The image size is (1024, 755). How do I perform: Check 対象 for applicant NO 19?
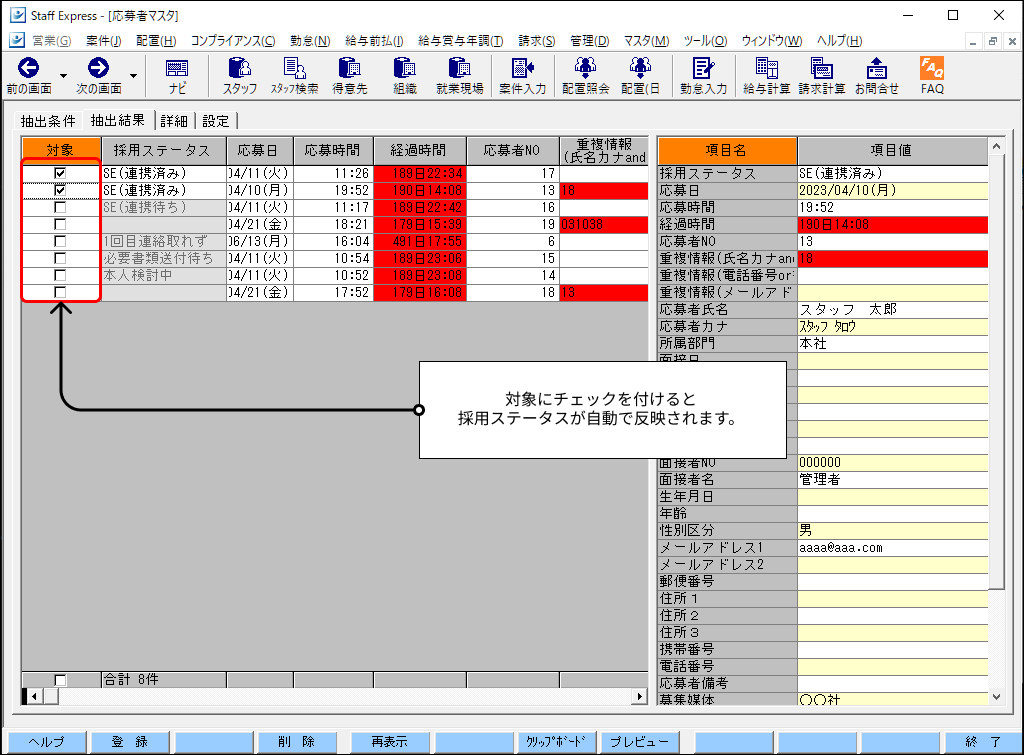(x=60, y=224)
